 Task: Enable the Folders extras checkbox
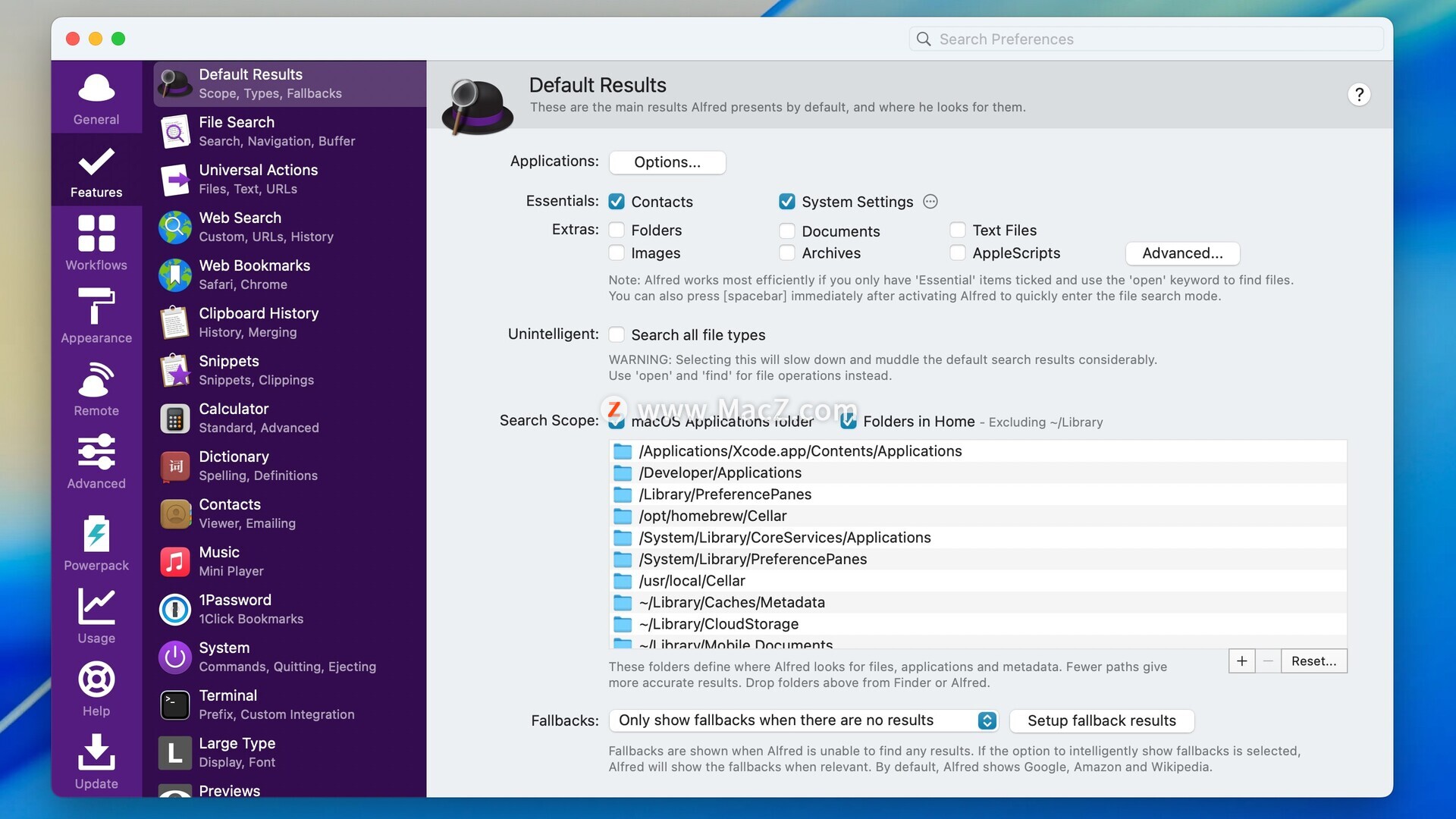coord(617,230)
